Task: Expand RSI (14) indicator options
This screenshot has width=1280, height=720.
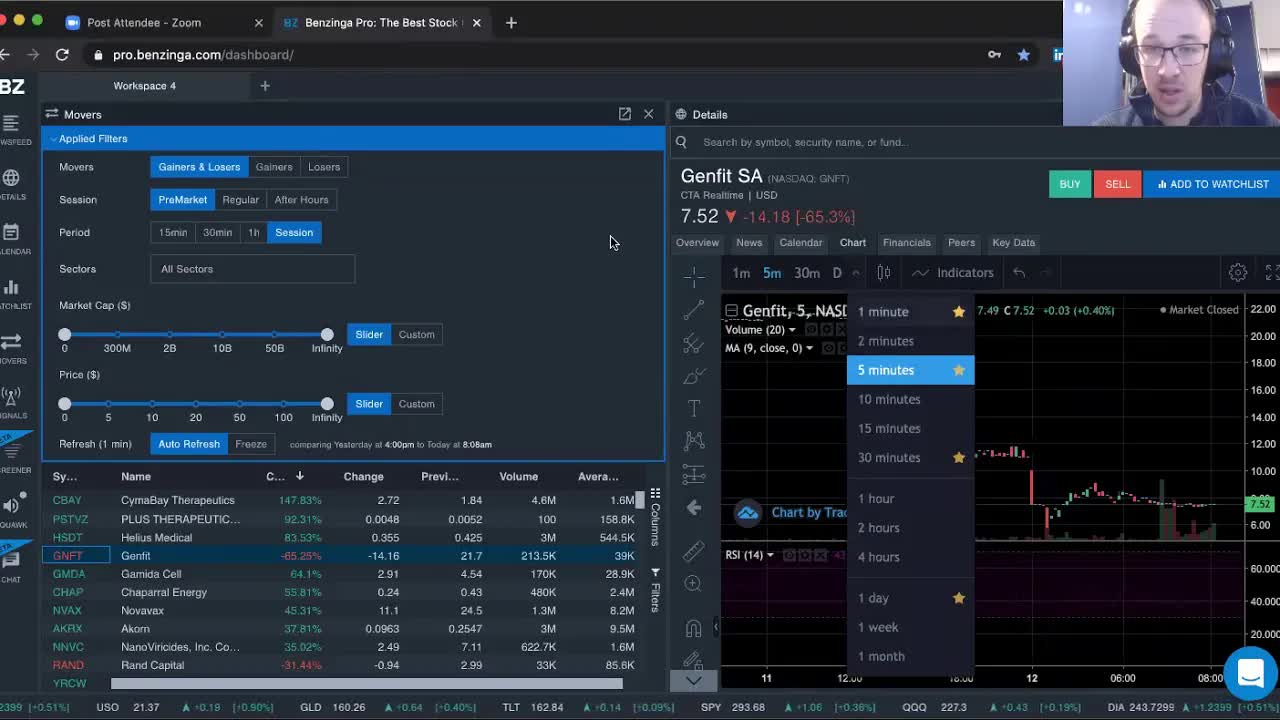Action: coord(770,555)
